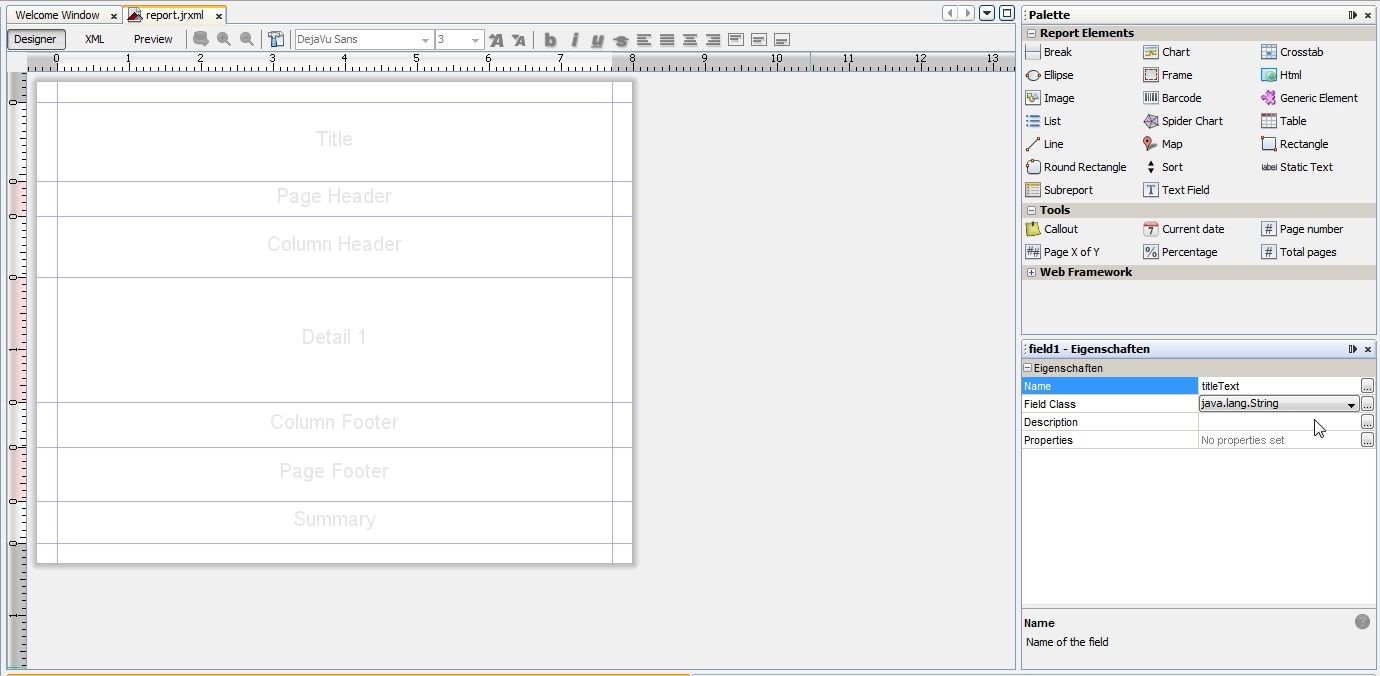Toggle italic text formatting

574,40
